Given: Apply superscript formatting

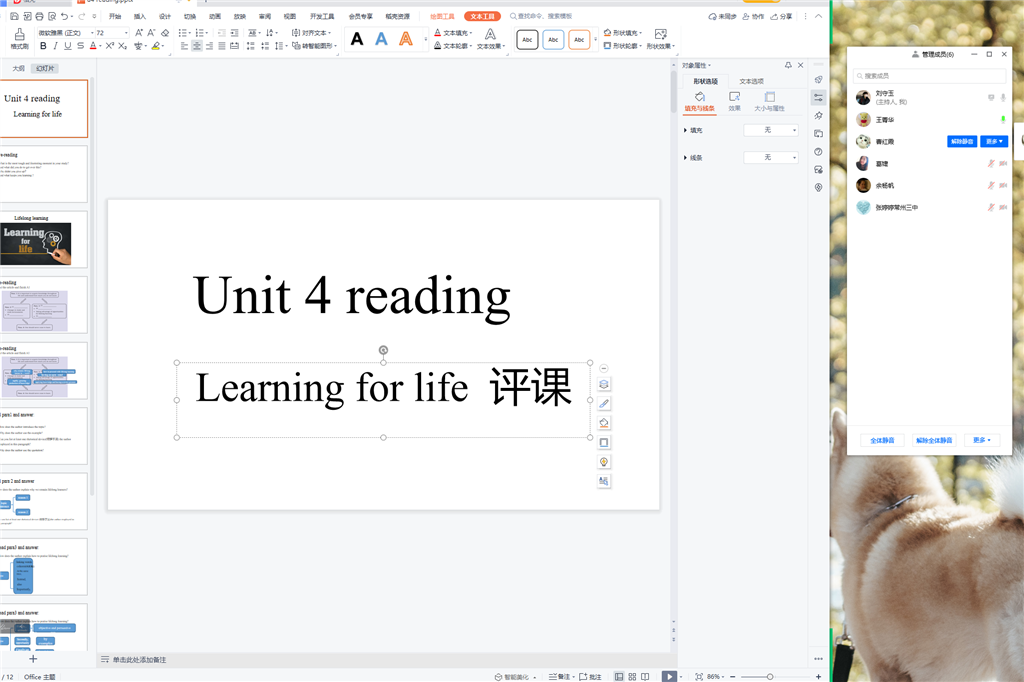Looking at the screenshot, I should (x=110, y=46).
